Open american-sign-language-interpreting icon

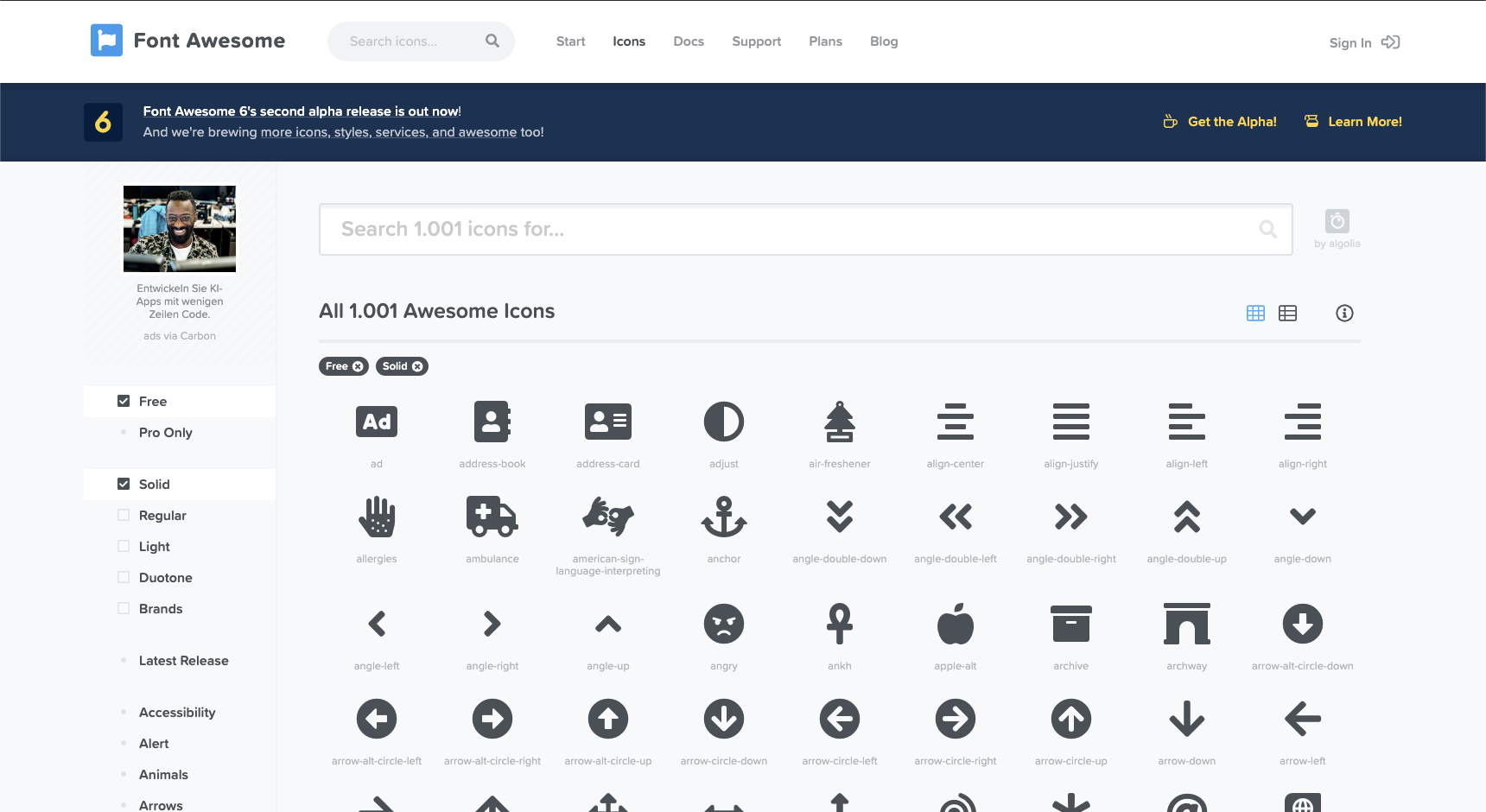tap(608, 517)
